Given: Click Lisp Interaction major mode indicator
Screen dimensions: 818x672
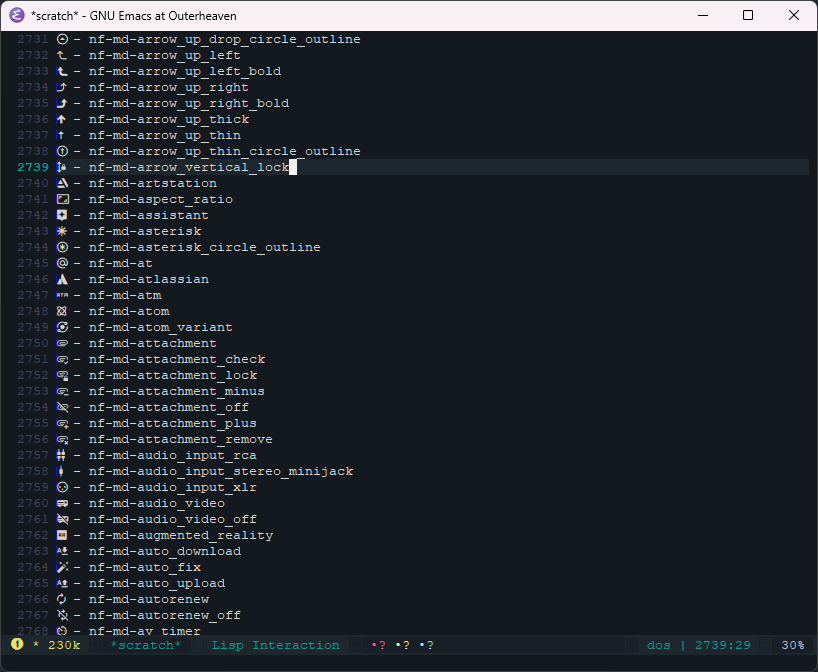Looking at the screenshot, I should tap(275, 645).
